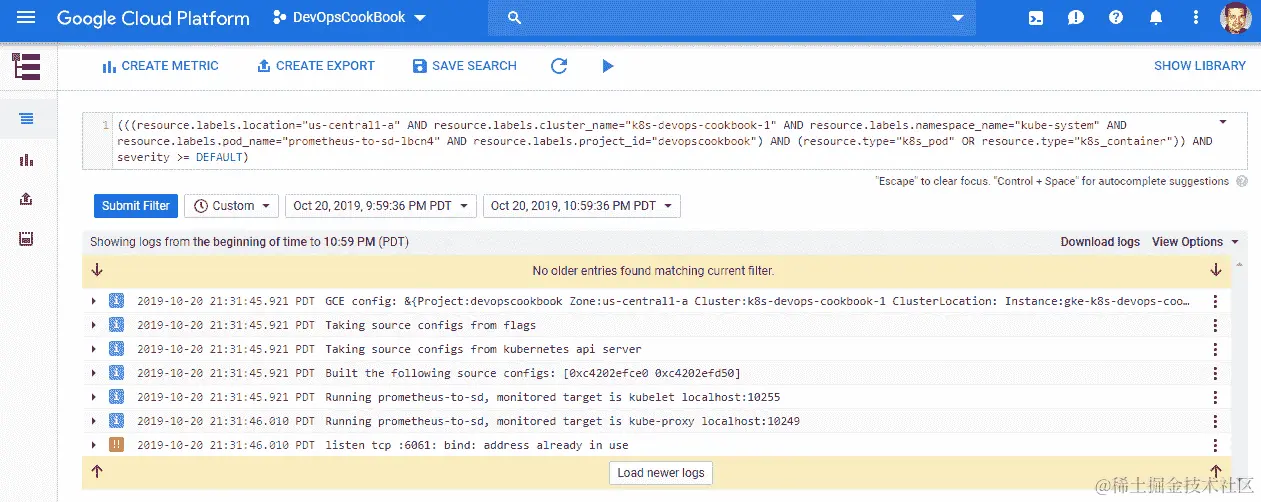Click the top search bar field
The height and width of the screenshot is (502, 1261).
click(732, 18)
